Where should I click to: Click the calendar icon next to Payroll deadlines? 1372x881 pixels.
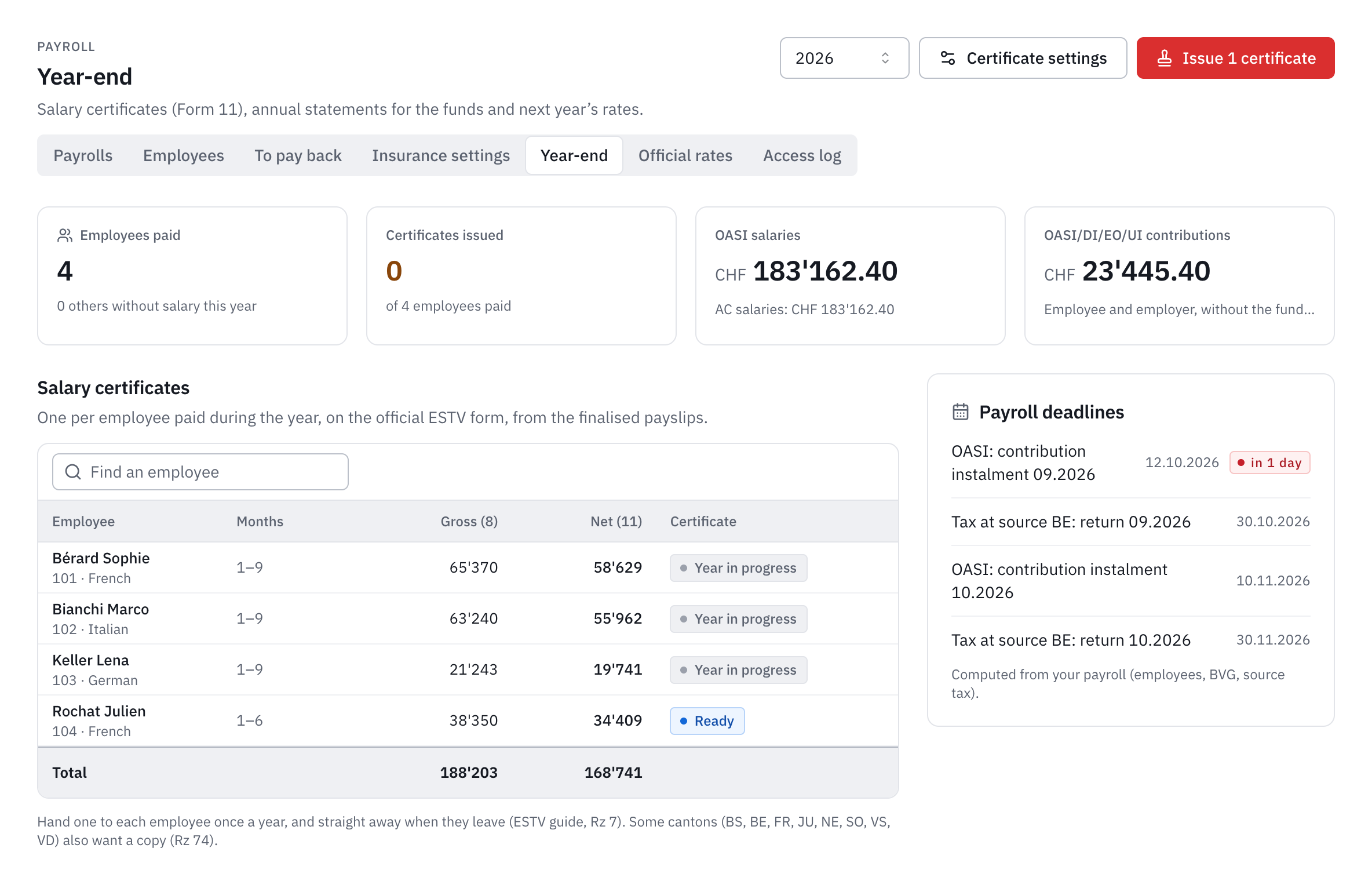pyautogui.click(x=961, y=412)
